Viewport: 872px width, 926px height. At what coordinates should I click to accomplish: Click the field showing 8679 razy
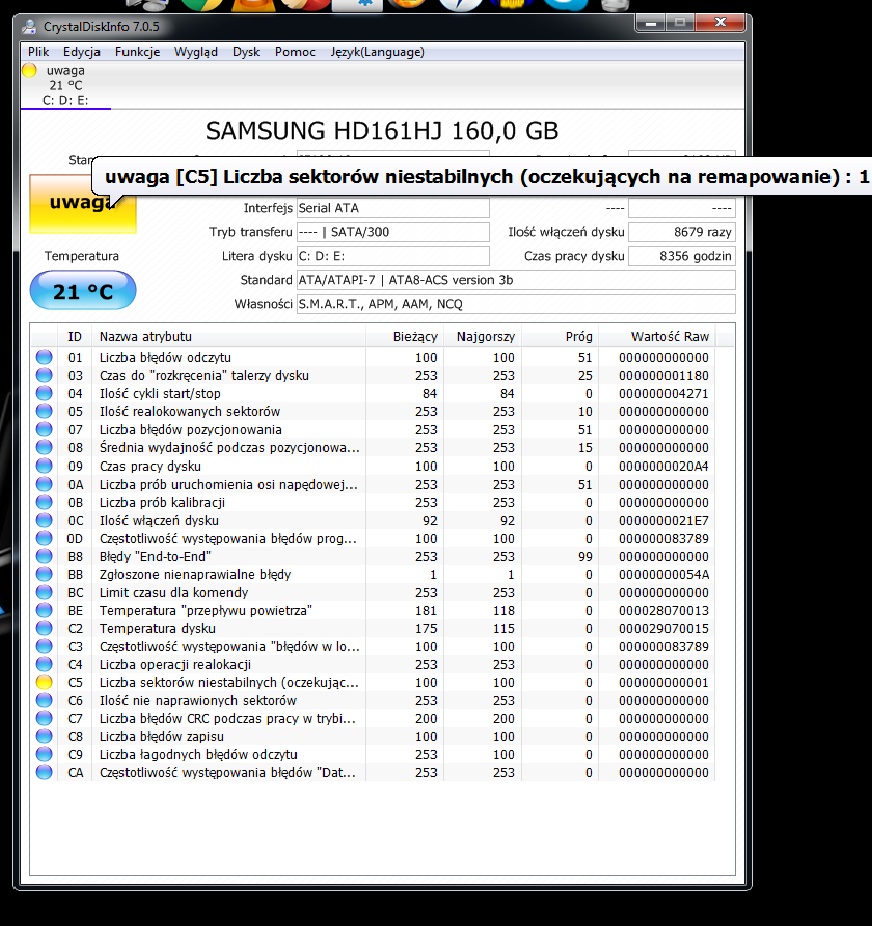coord(682,232)
